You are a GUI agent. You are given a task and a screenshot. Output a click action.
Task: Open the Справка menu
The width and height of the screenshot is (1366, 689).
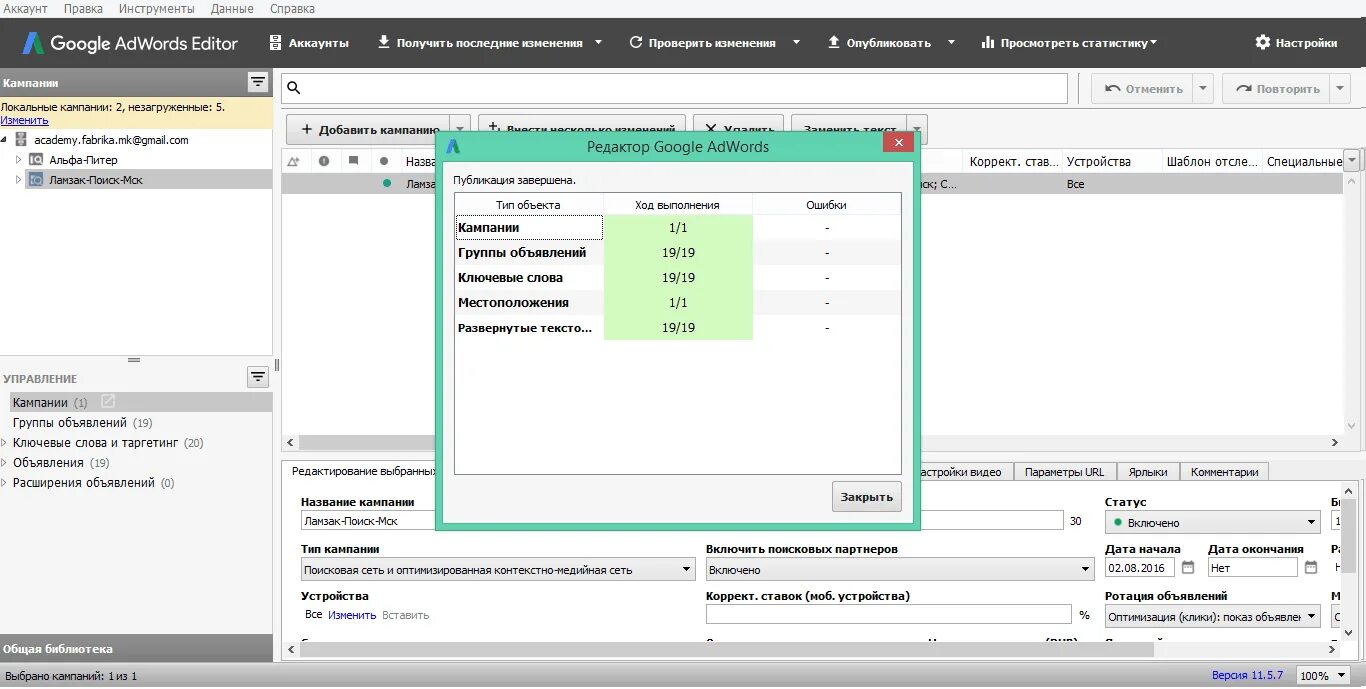pos(292,9)
